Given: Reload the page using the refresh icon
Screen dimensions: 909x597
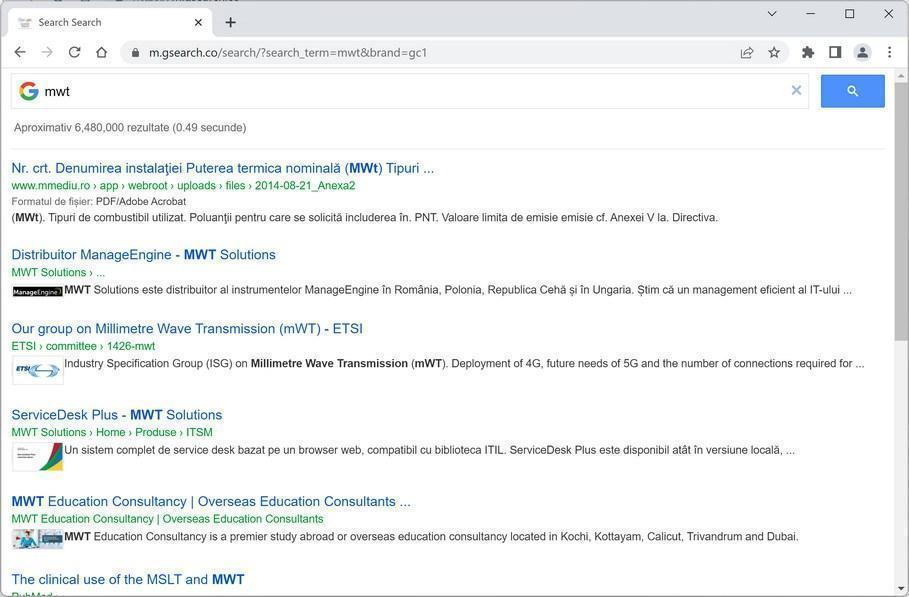Looking at the screenshot, I should tap(74, 52).
